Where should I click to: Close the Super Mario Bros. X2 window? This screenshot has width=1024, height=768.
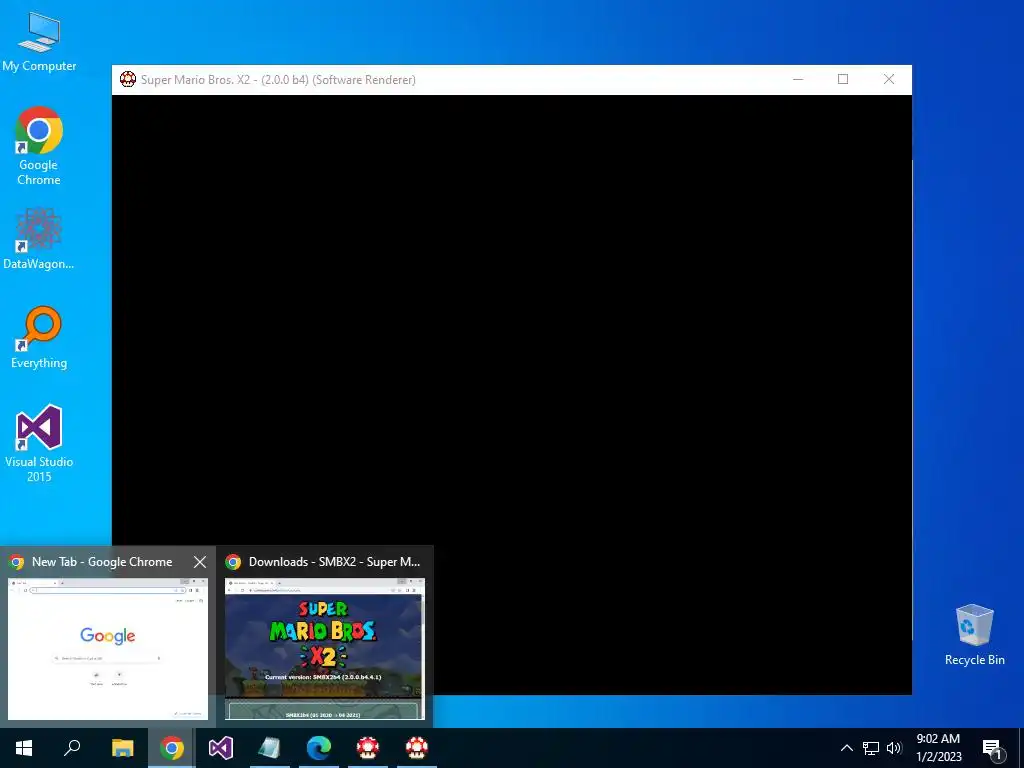889,80
